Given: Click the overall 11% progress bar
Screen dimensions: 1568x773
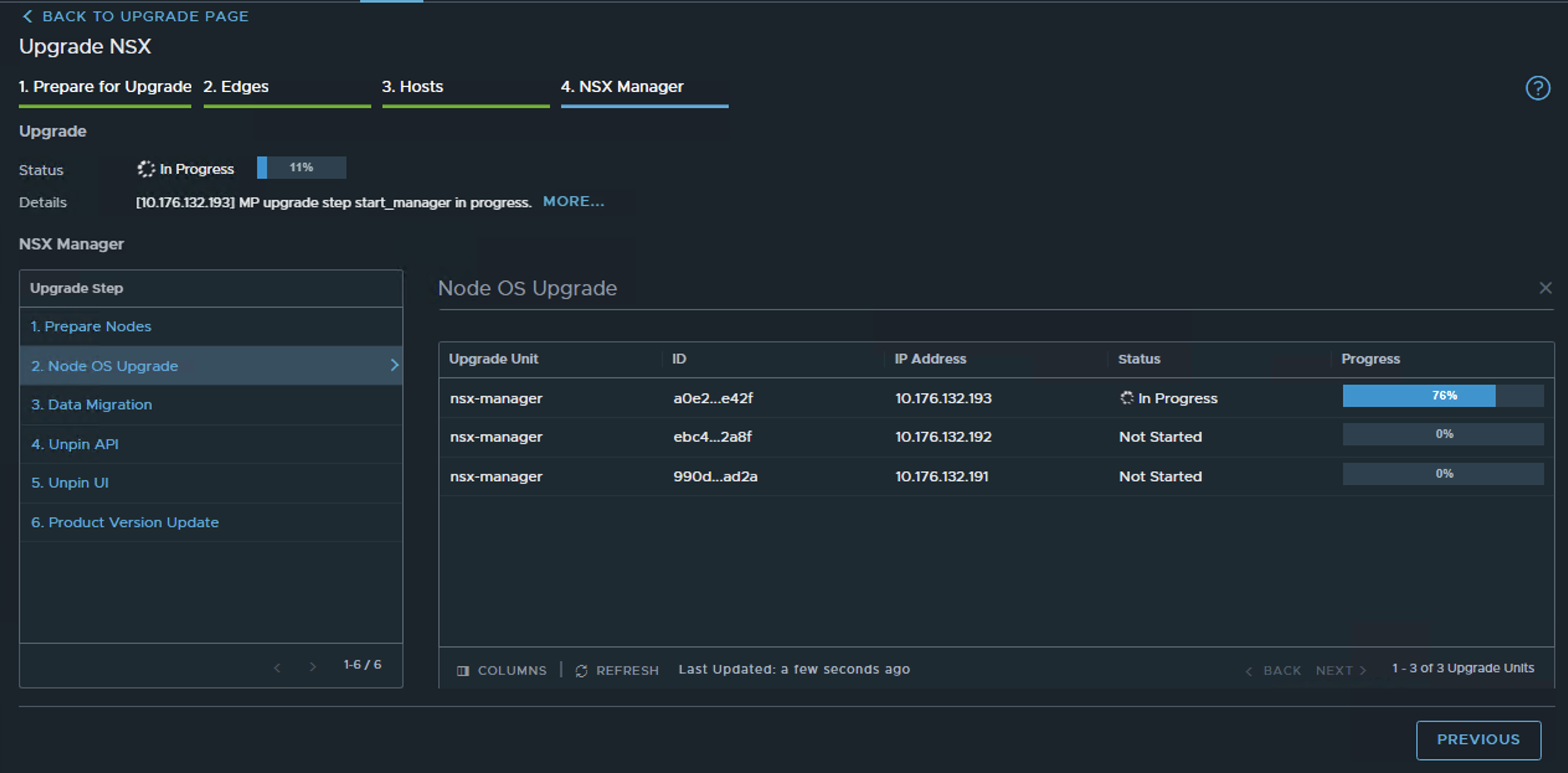Looking at the screenshot, I should pos(301,168).
